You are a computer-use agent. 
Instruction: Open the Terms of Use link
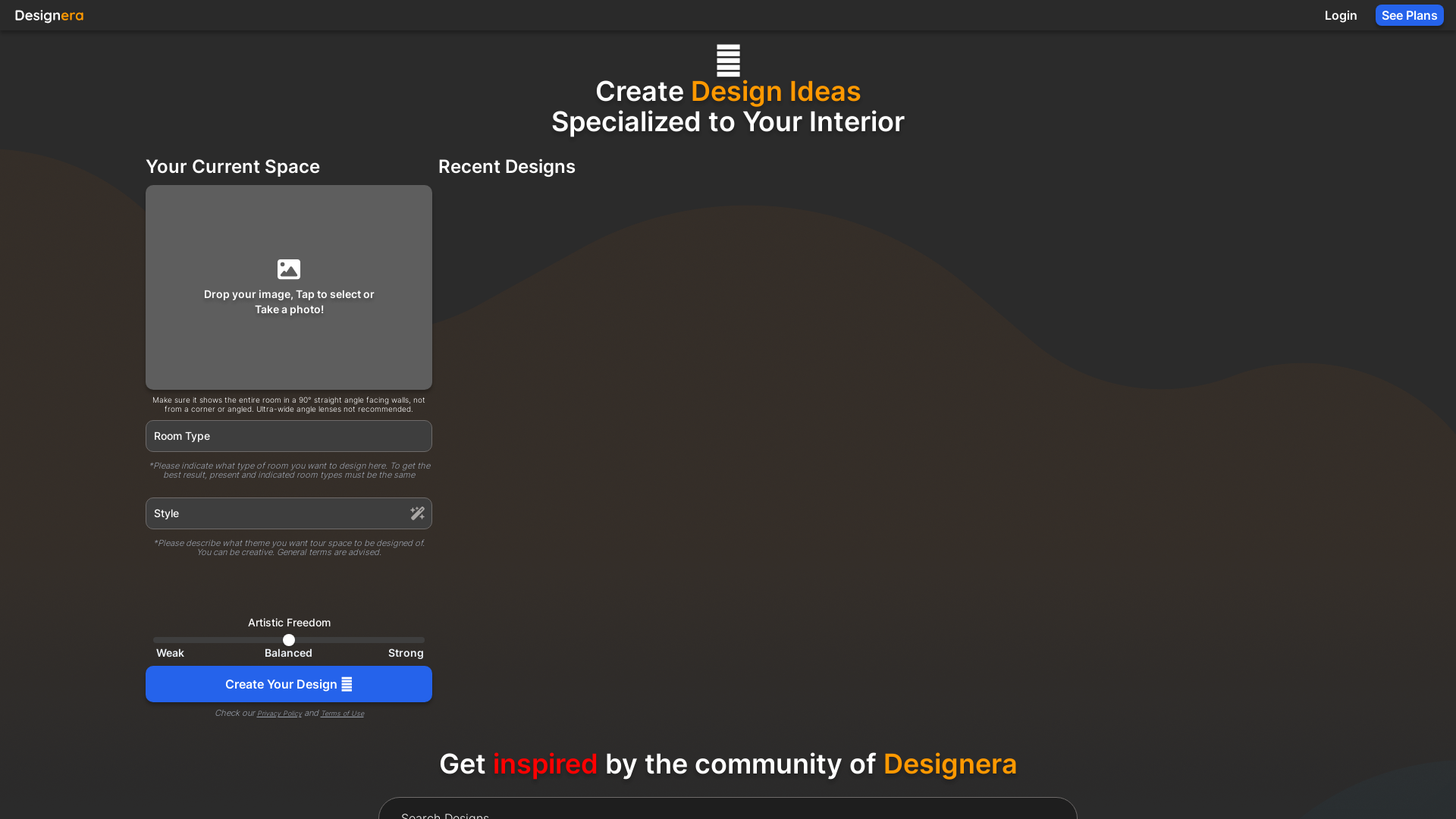click(342, 713)
